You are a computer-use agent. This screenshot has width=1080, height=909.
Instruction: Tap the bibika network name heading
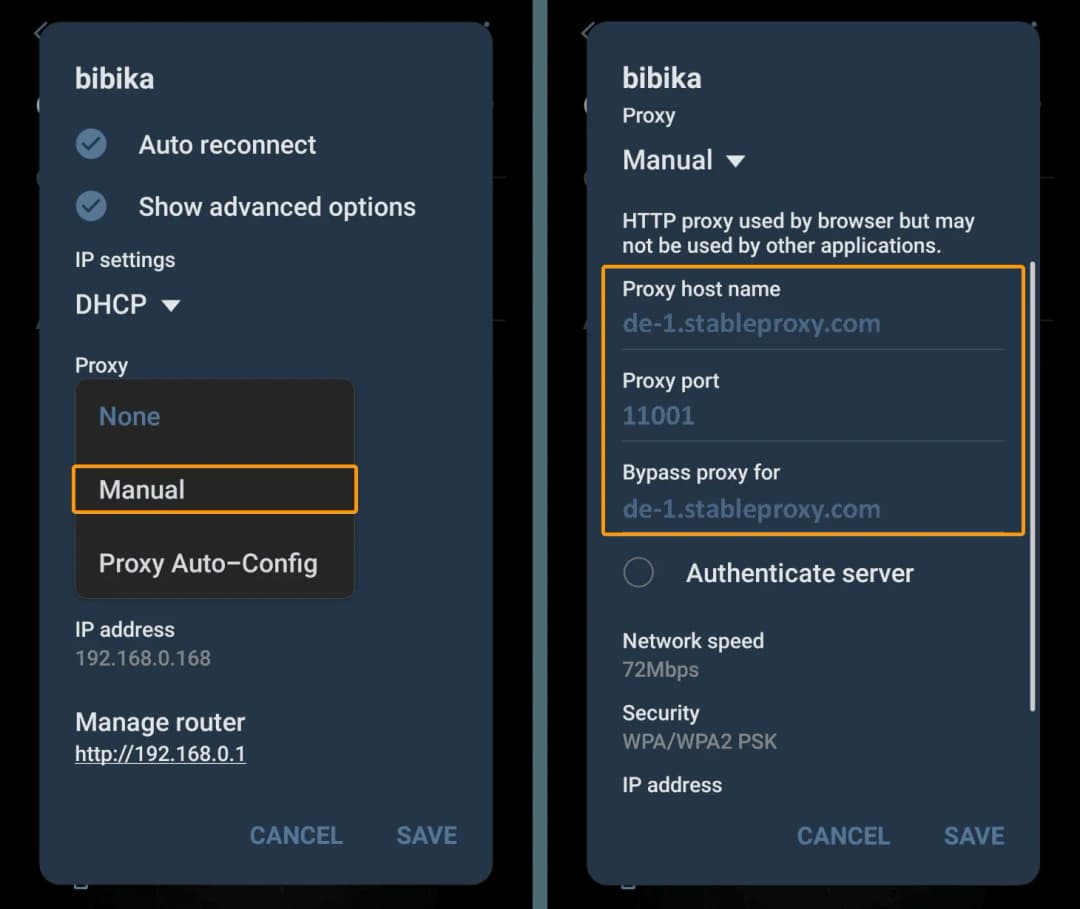[113, 78]
